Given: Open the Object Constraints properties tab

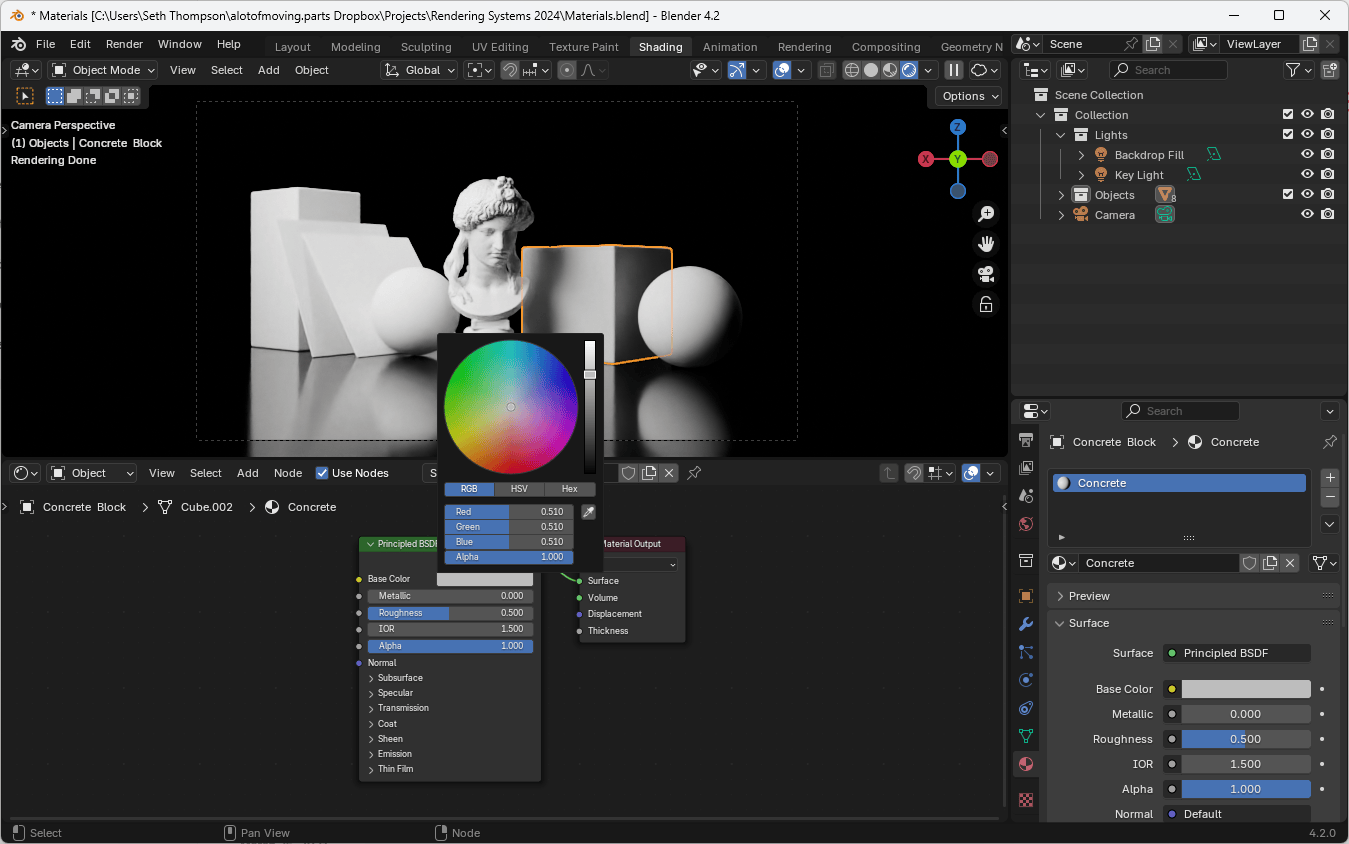Looking at the screenshot, I should [1025, 708].
